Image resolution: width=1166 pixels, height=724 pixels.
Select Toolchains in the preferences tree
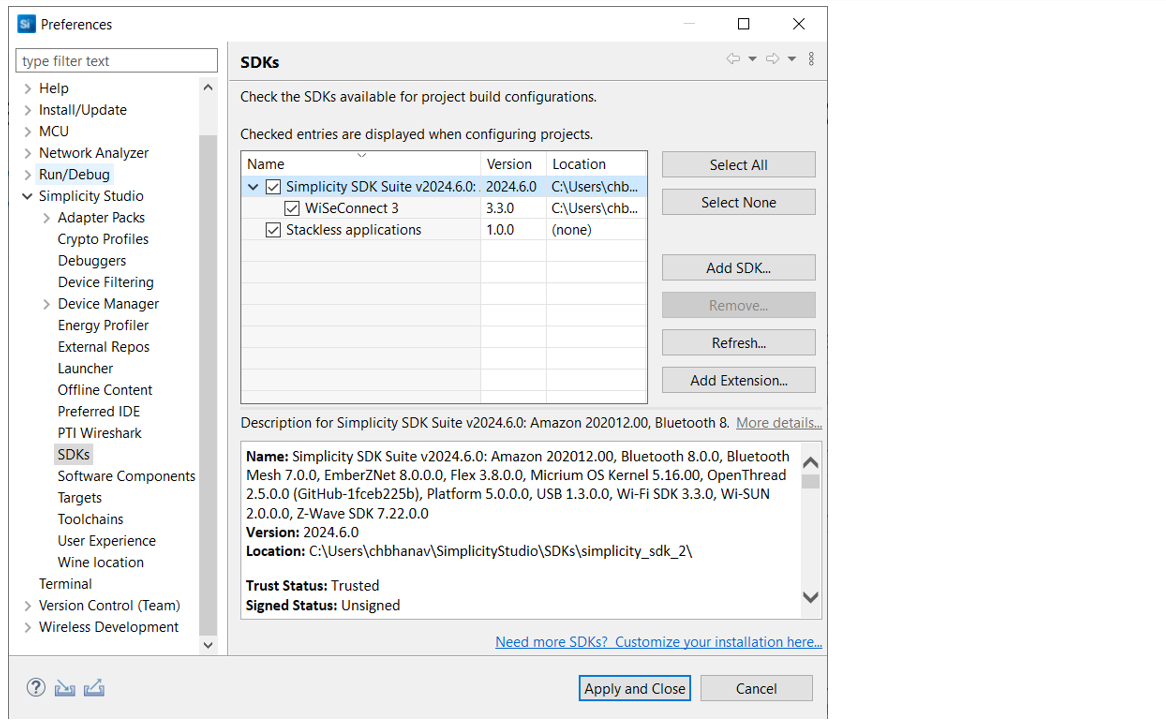tap(90, 519)
